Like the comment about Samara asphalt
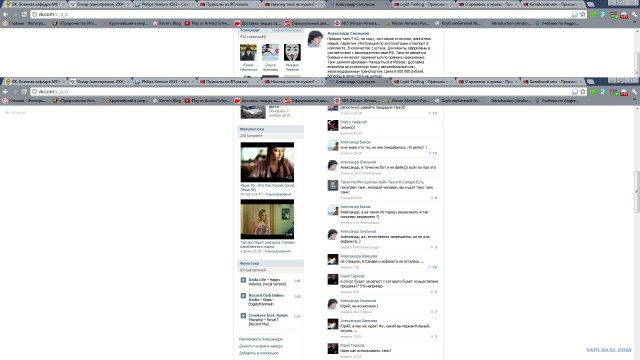Image resolution: width=640 pixels, height=360 pixels. click(433, 267)
